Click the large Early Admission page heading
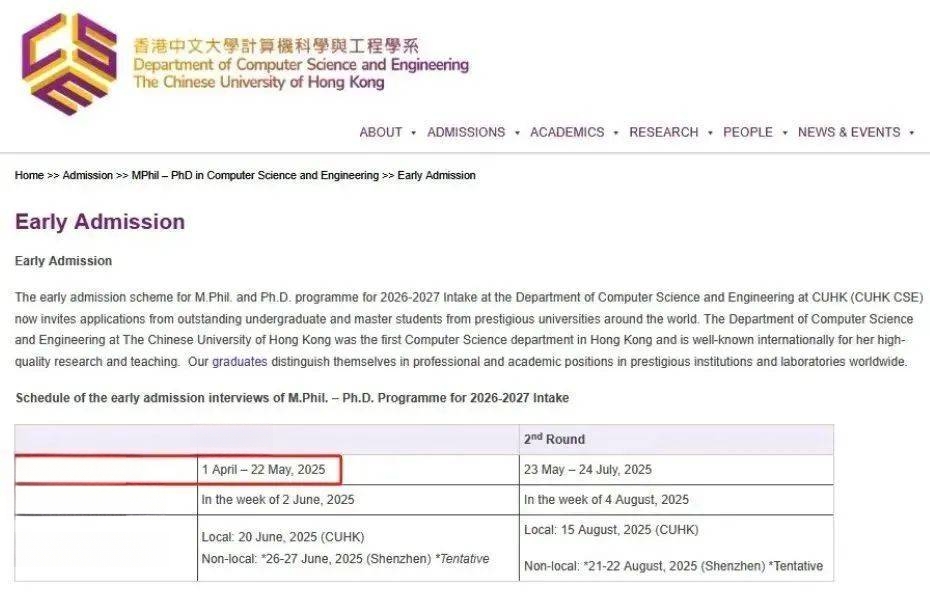The width and height of the screenshot is (930, 598). (x=100, y=222)
